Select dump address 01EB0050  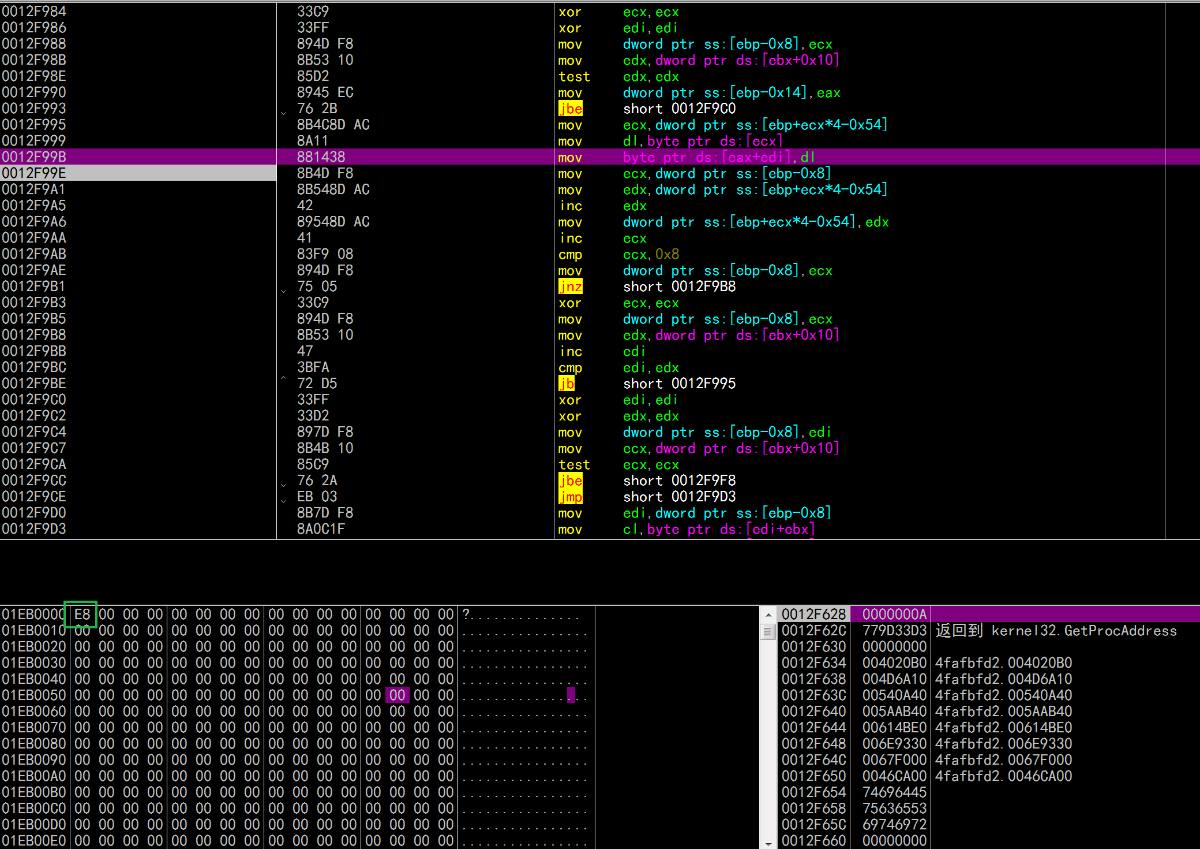coord(34,695)
